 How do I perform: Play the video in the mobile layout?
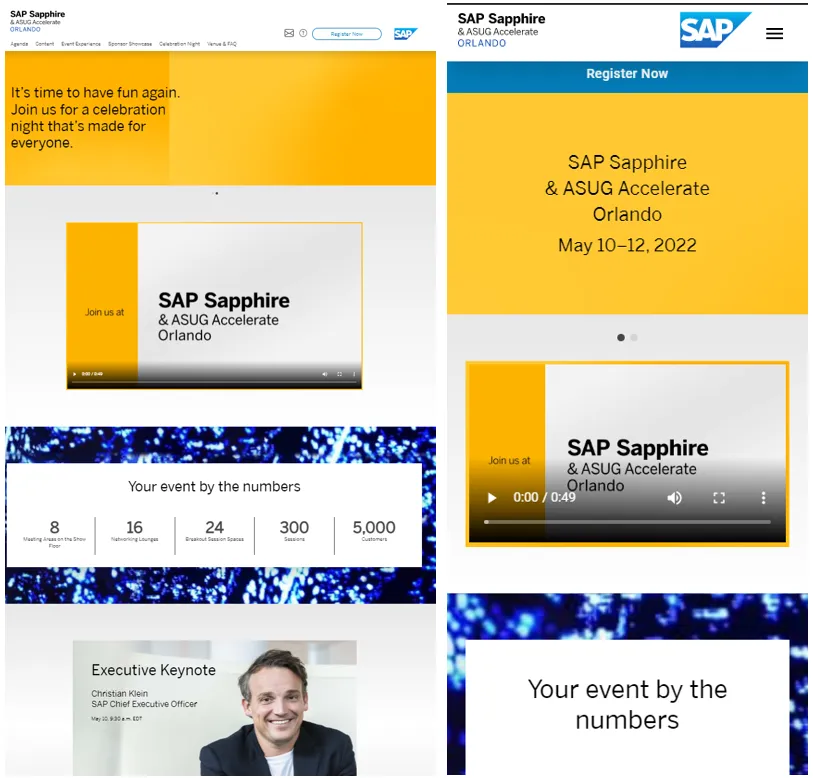tap(491, 498)
